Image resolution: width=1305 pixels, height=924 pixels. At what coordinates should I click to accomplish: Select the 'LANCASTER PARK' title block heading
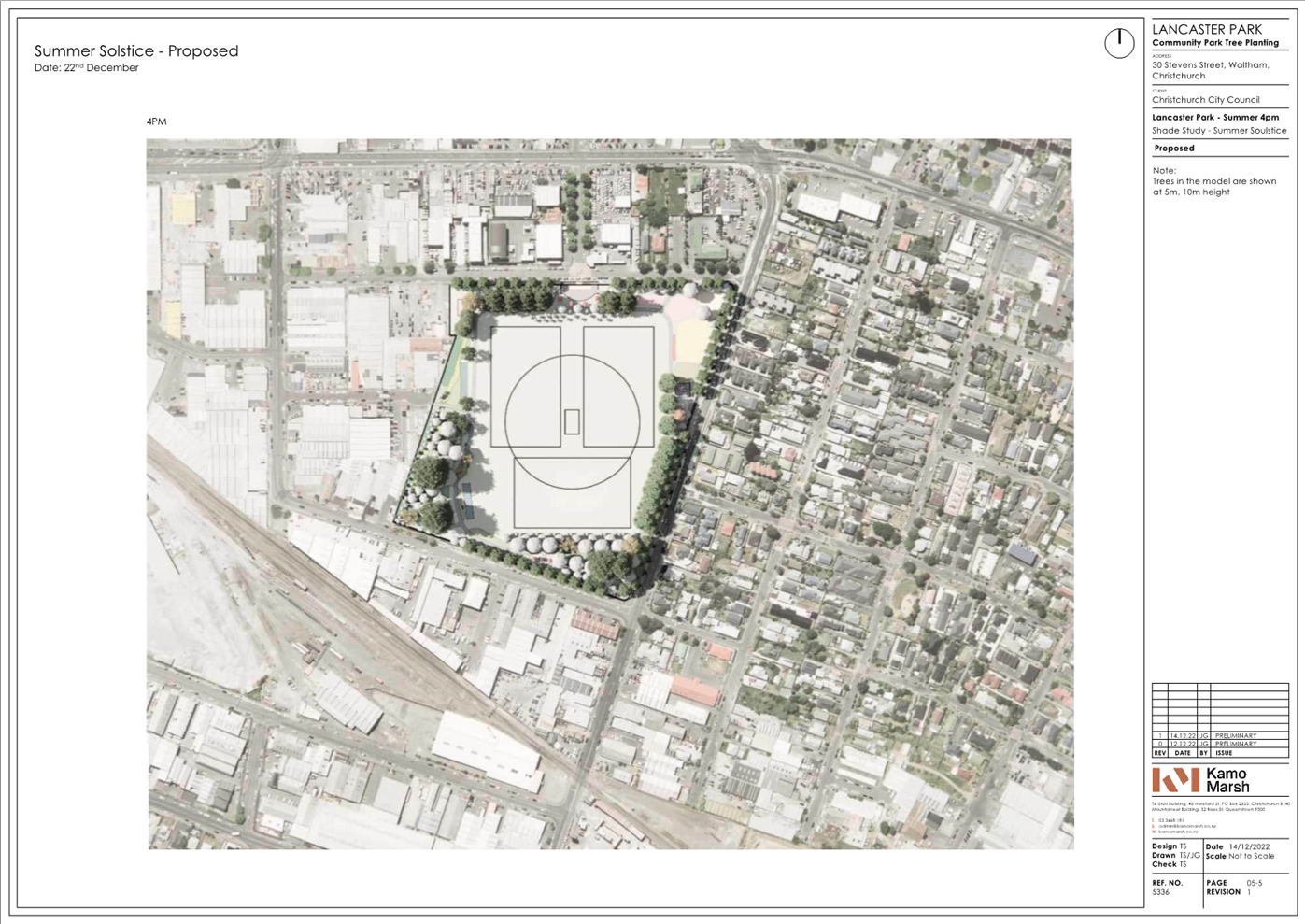(x=1207, y=29)
